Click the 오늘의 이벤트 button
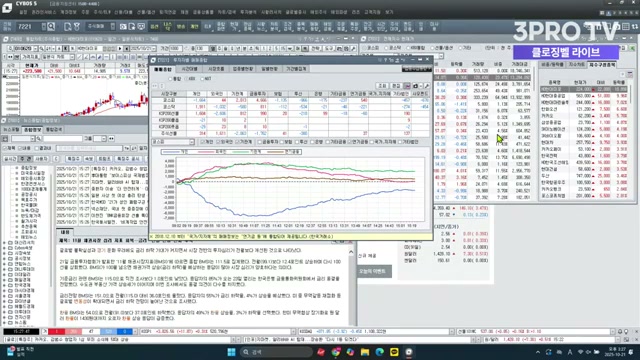This screenshot has height=360, width=640. (x=372, y=271)
